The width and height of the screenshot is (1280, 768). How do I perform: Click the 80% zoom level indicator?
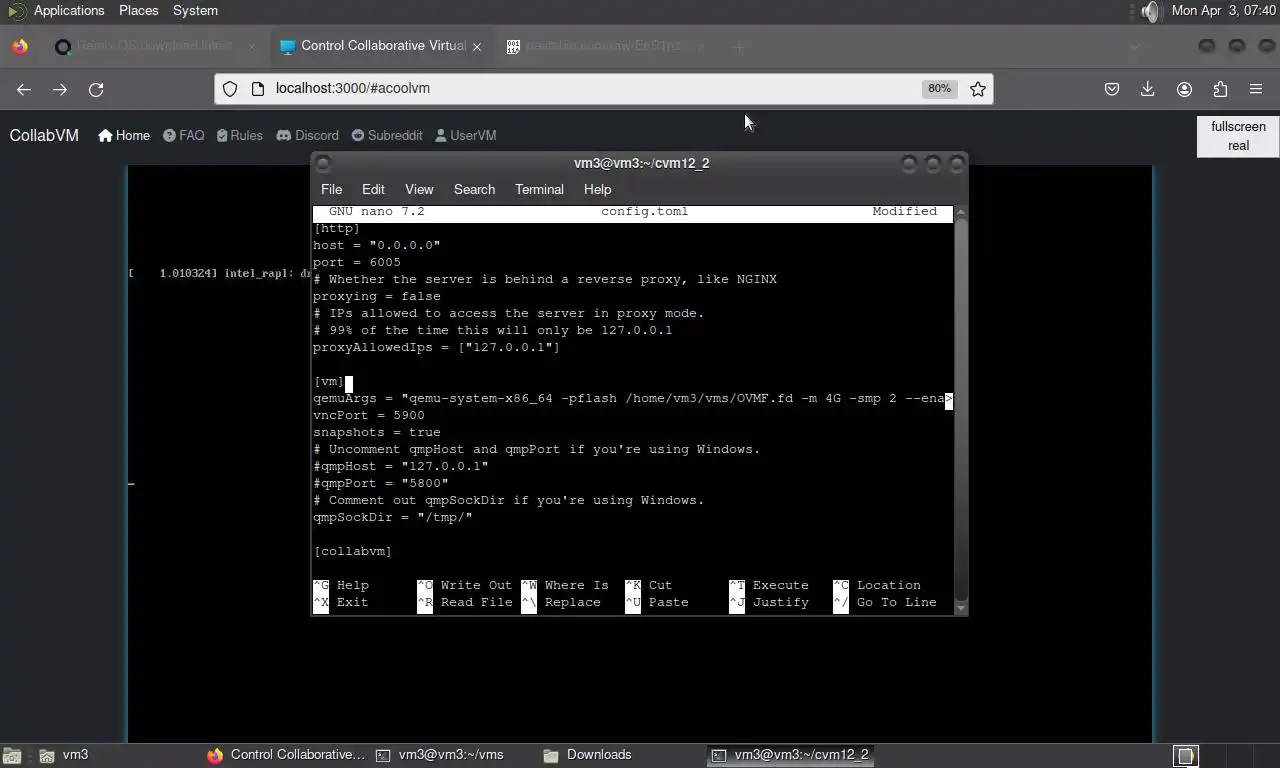(x=939, y=88)
